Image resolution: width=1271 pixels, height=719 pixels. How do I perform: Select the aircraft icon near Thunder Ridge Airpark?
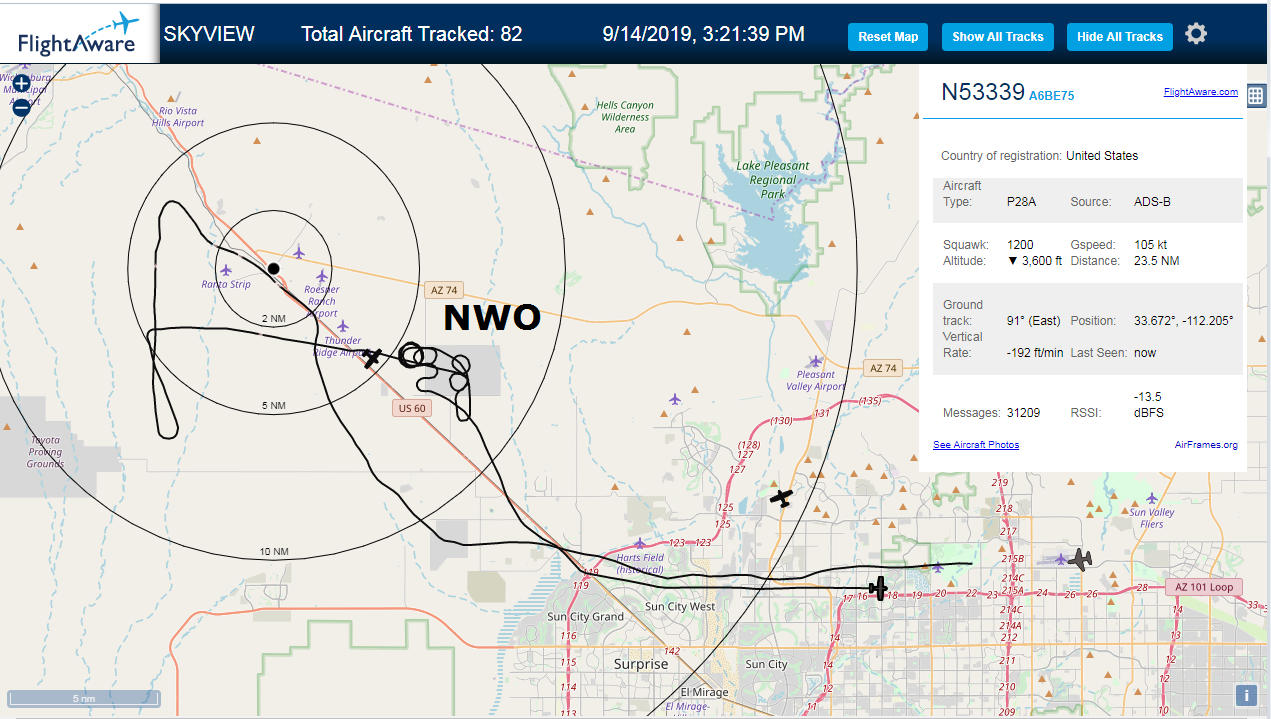[371, 357]
